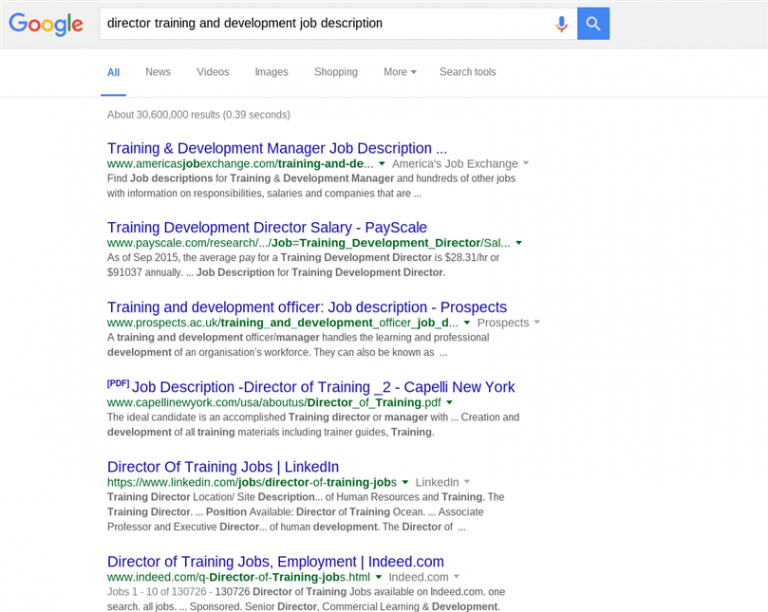The image size is (768, 612).
Task: Click the [PDF] label before Capelli result
Action: click(118, 383)
